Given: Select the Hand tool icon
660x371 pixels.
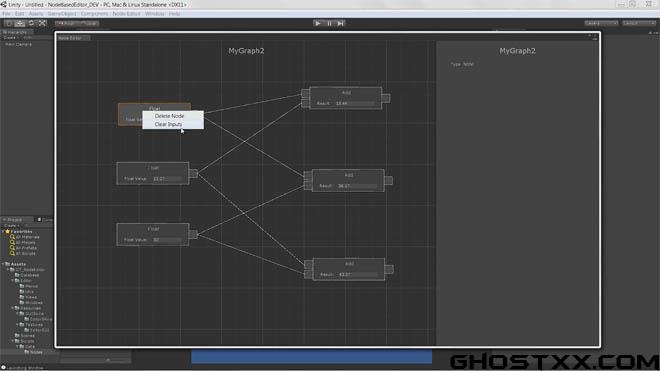Looking at the screenshot, I should tap(8, 24).
